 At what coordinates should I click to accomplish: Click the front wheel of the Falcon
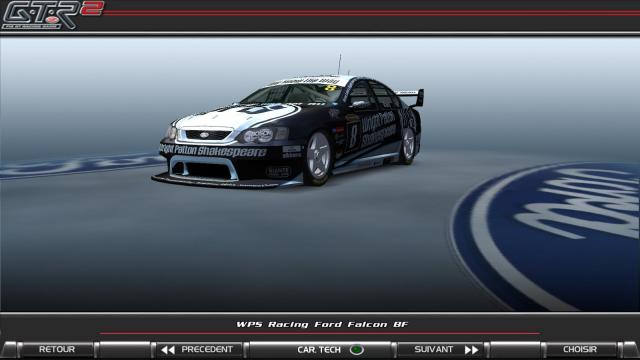(318, 158)
